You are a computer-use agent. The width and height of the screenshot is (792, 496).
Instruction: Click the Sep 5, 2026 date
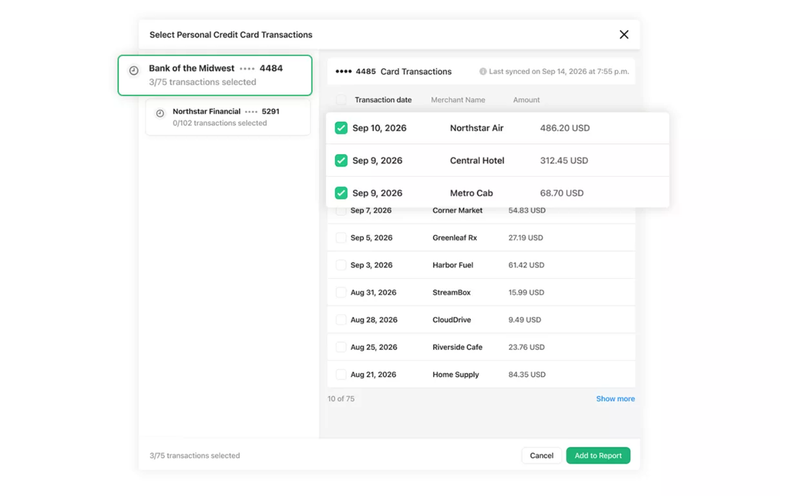point(371,238)
